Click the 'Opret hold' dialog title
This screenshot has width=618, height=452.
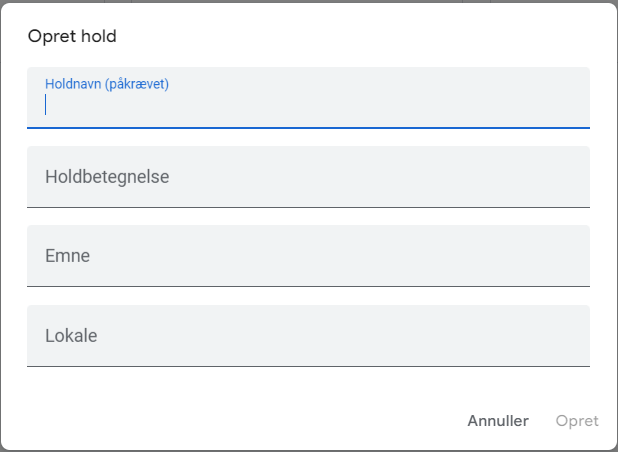72,37
